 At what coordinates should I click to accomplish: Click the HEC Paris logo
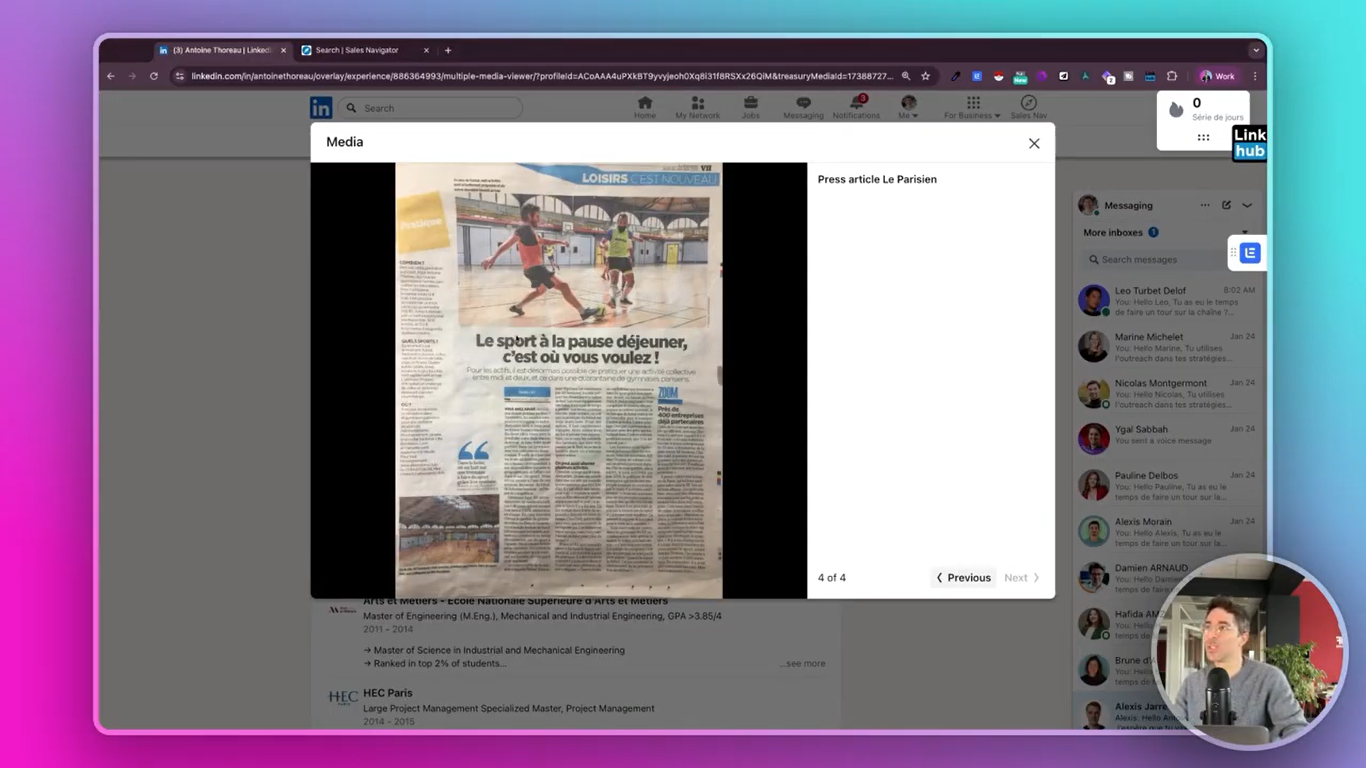[342, 697]
